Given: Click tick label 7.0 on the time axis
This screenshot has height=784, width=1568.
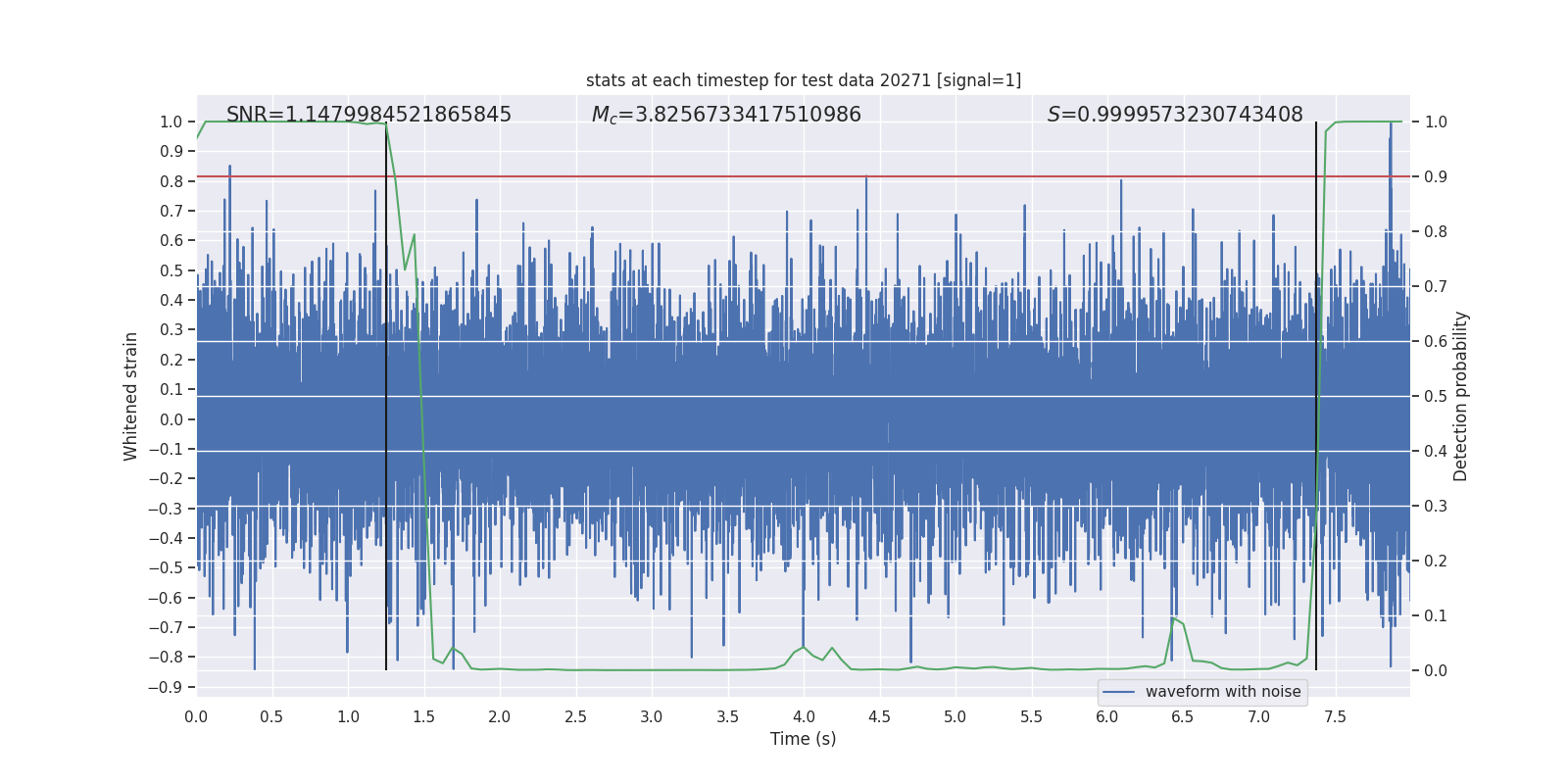Looking at the screenshot, I should coord(1259,716).
